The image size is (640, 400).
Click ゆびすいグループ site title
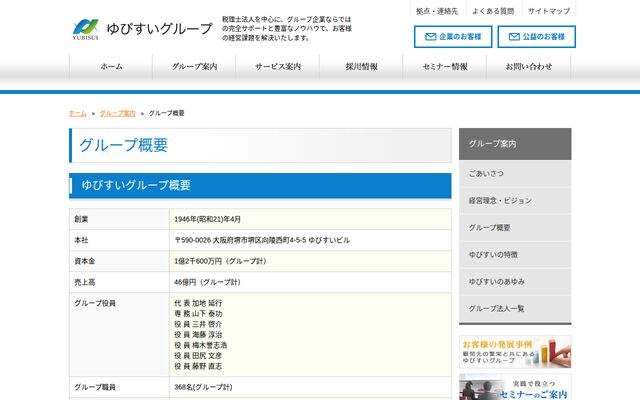point(160,29)
